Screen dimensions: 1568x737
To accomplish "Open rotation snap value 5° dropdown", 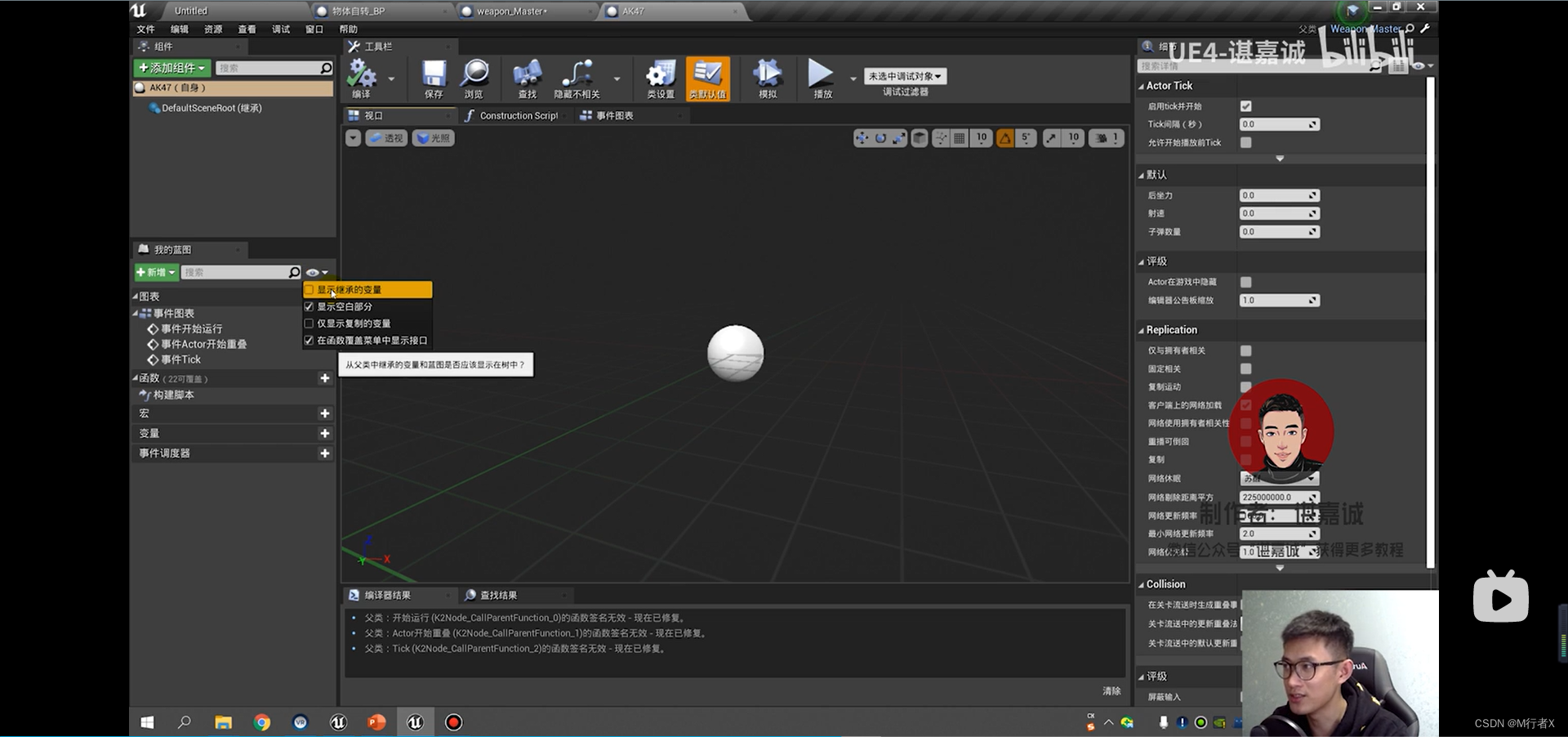I will tap(1027, 138).
